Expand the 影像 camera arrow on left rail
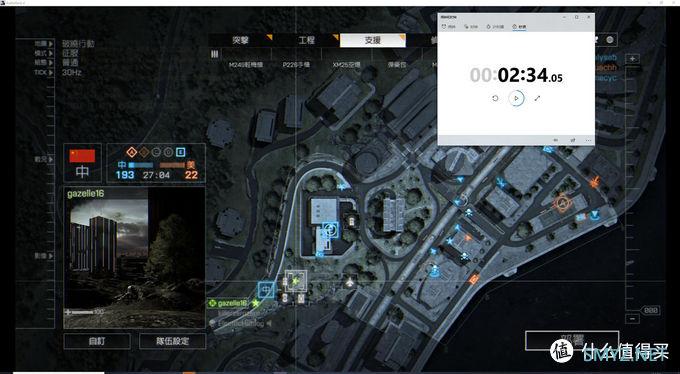Image resolution: width=680 pixels, height=374 pixels. pyautogui.click(x=51, y=256)
